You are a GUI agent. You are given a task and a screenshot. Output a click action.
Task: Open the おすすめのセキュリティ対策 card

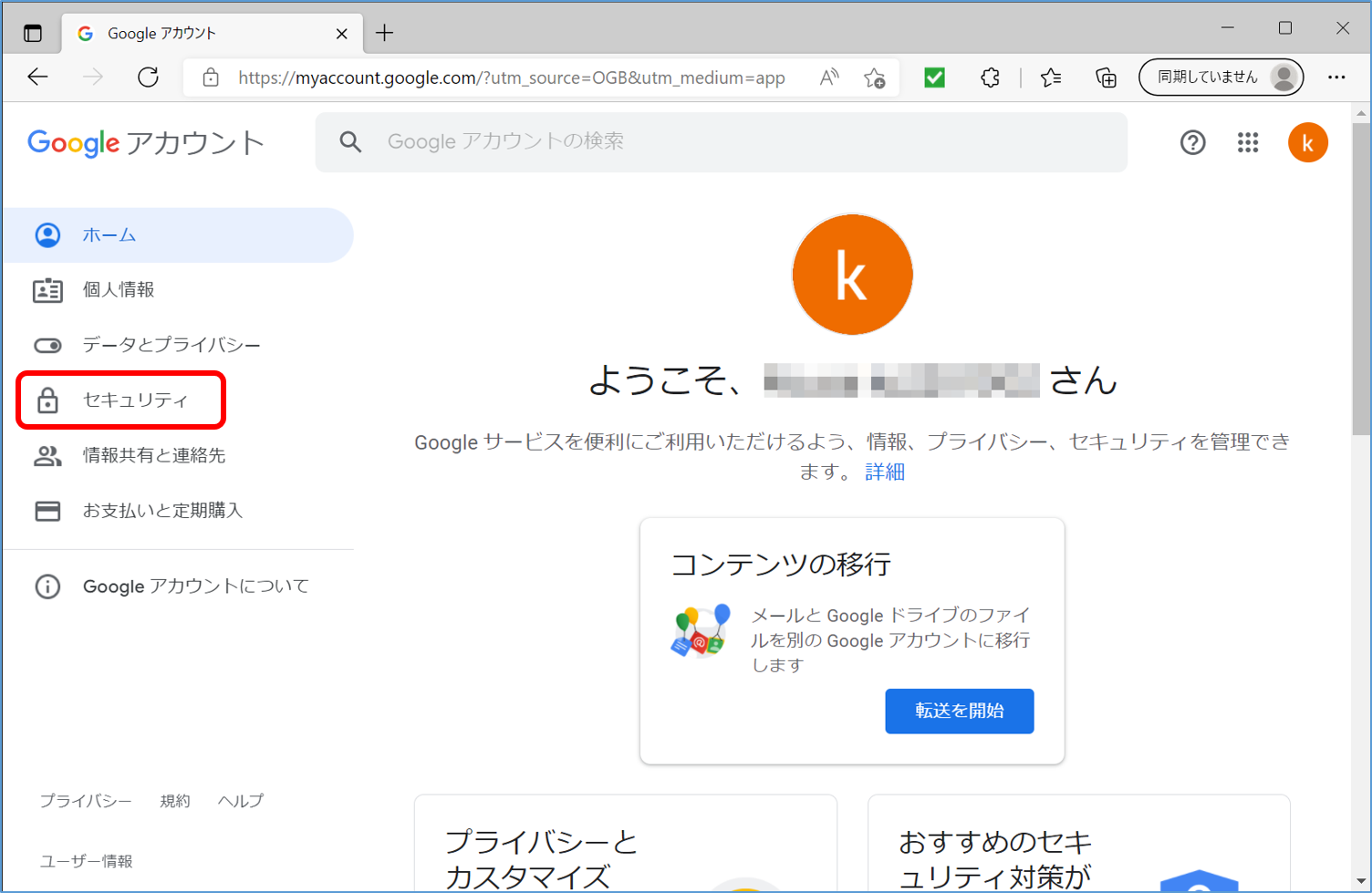[1079, 844]
